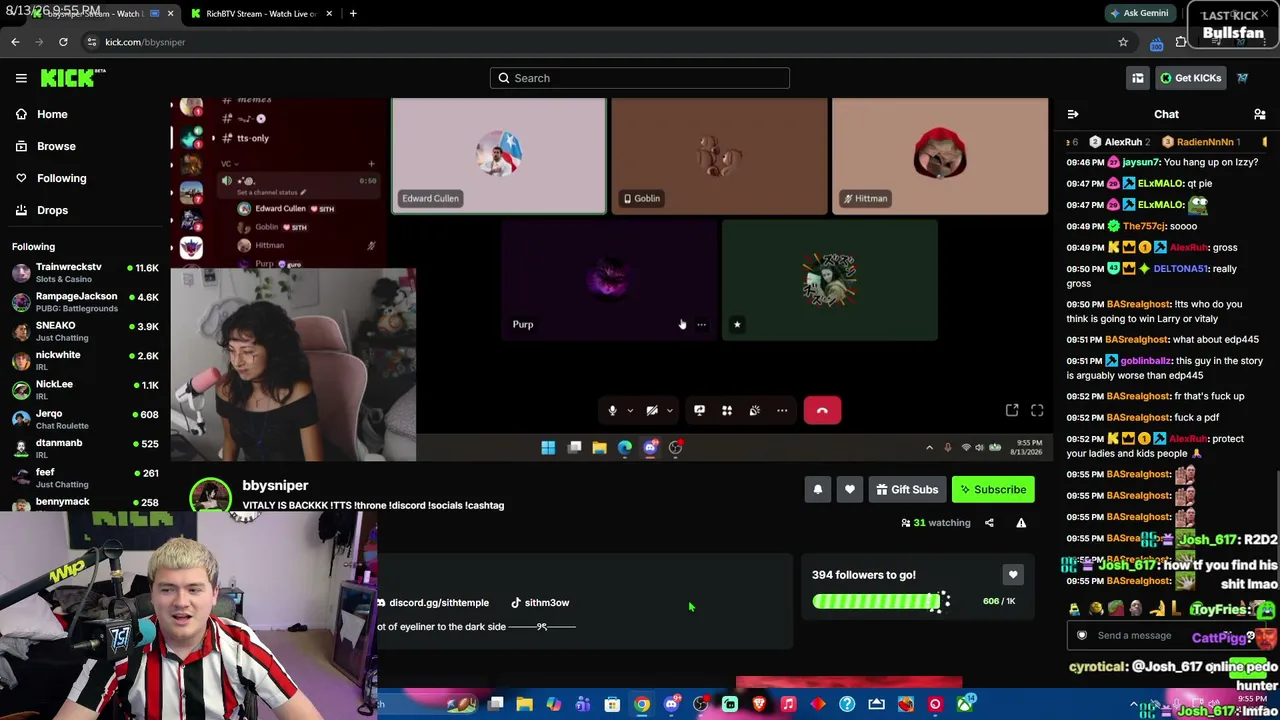Open the tts-only Discord channel
Viewport: 1280px width, 720px height.
coord(252,138)
